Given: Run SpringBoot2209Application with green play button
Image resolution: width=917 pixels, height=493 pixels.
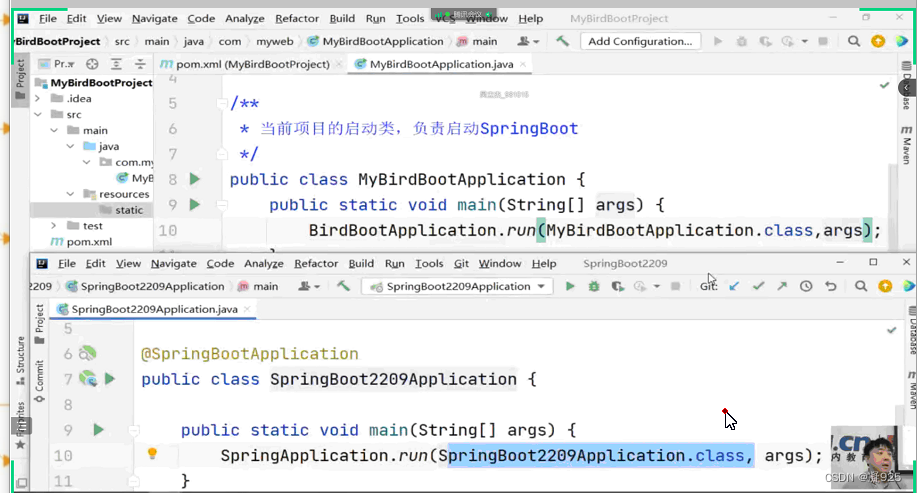Looking at the screenshot, I should (570, 287).
